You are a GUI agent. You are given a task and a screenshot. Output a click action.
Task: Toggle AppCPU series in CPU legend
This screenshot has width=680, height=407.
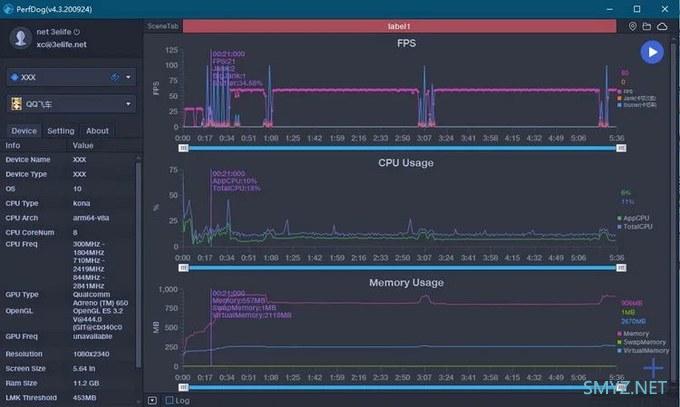tap(633, 218)
